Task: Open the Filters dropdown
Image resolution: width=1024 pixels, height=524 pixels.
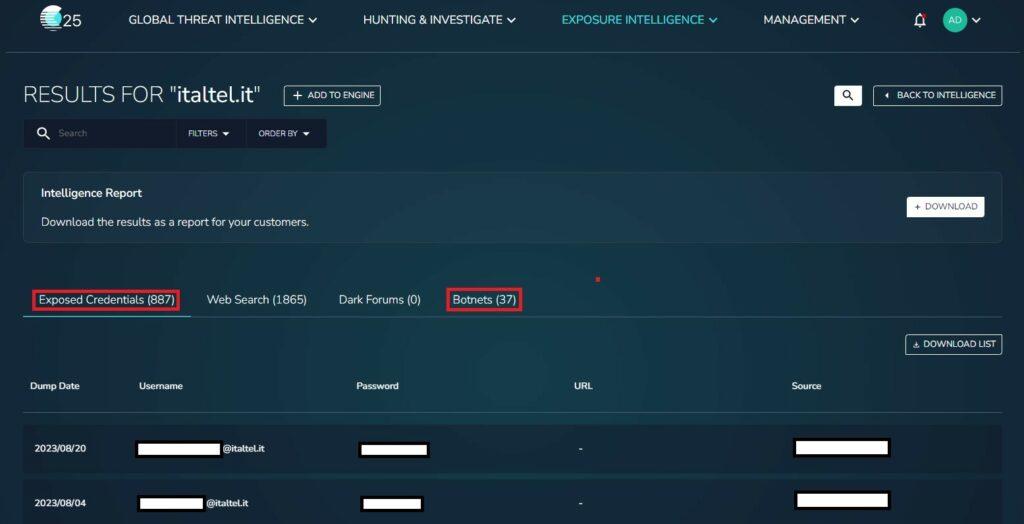Action: (209, 133)
